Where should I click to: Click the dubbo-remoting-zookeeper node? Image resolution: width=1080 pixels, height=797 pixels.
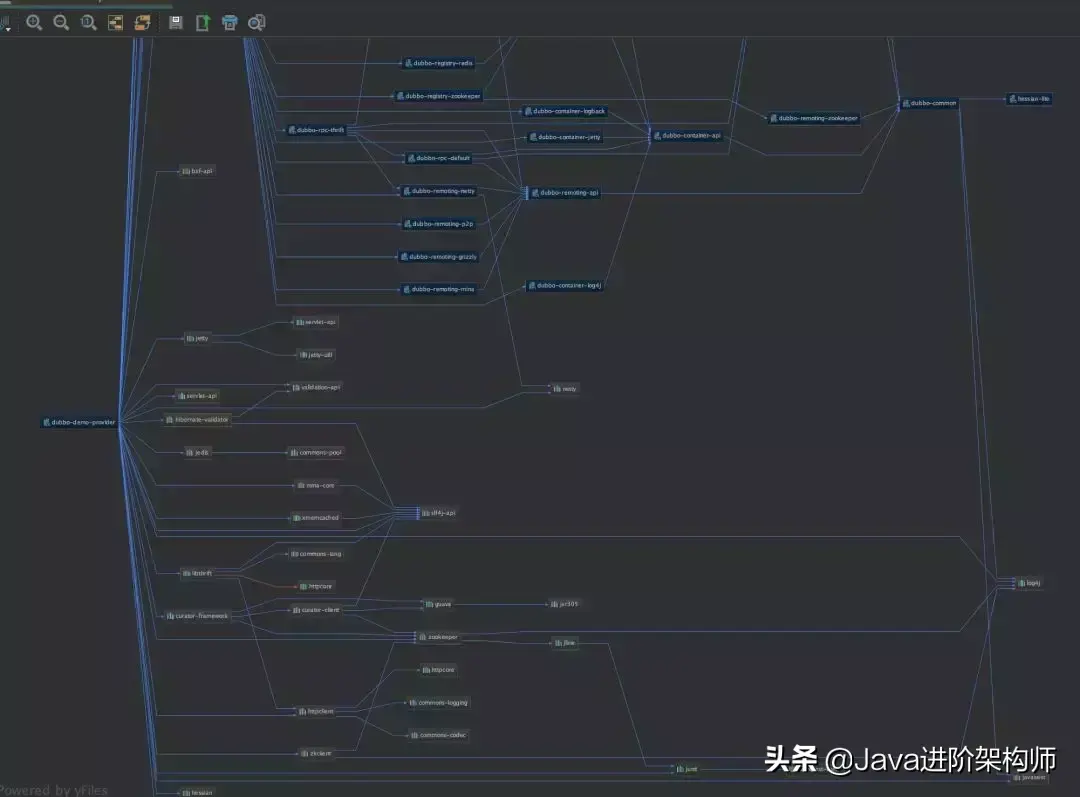coord(814,118)
